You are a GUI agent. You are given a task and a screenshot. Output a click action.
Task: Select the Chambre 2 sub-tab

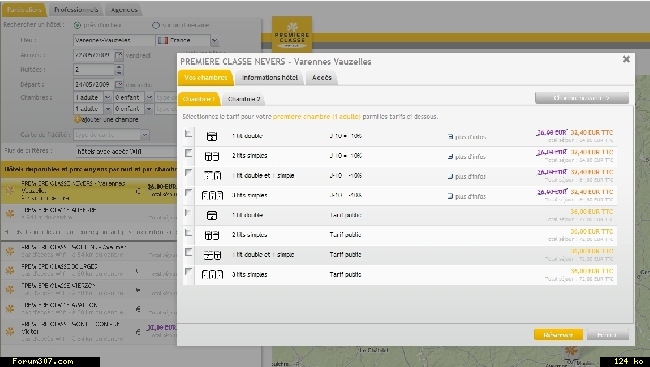coord(244,99)
